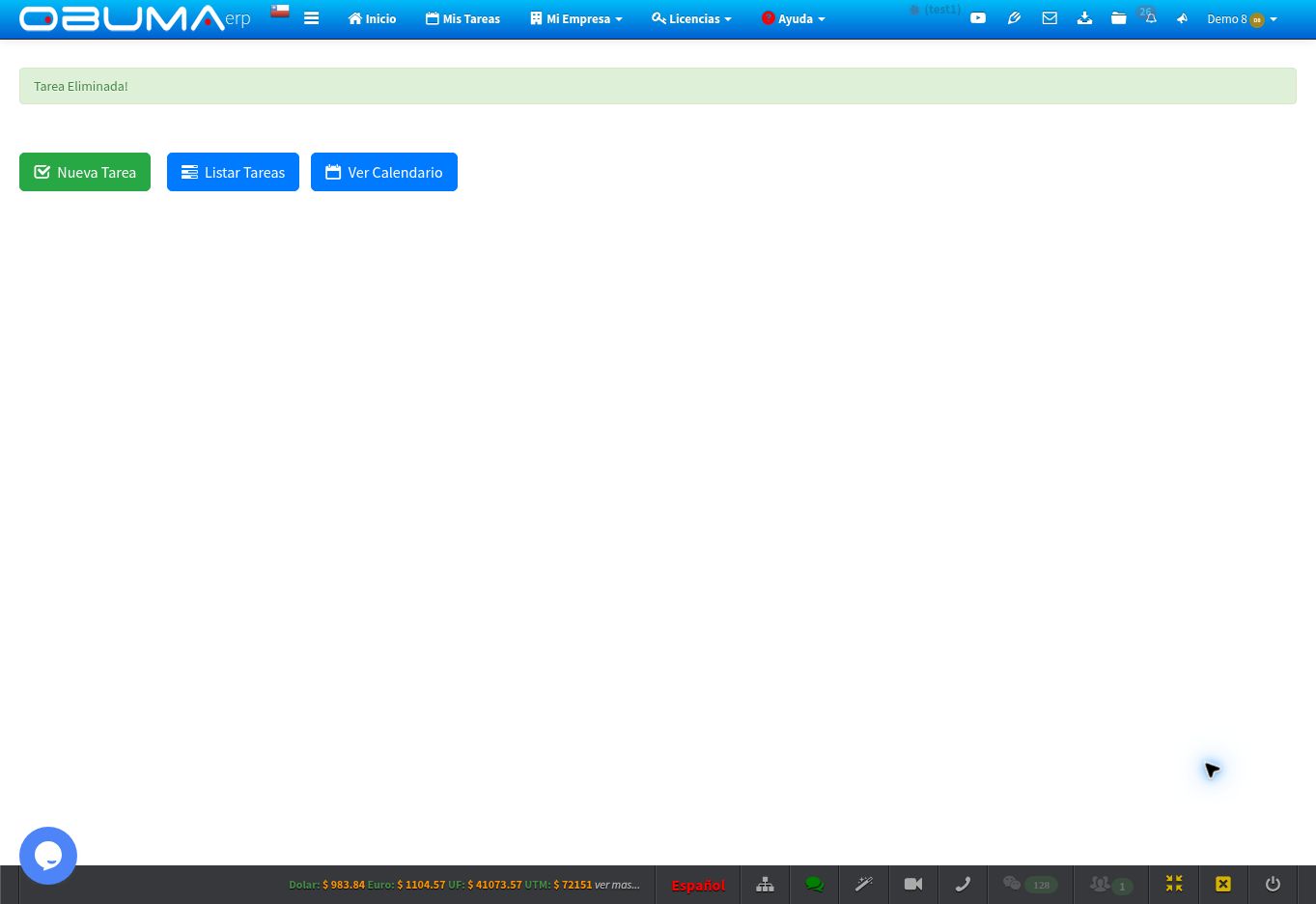The width and height of the screenshot is (1316, 904).
Task: Click the feather quill icon in top bar
Action: (1014, 18)
